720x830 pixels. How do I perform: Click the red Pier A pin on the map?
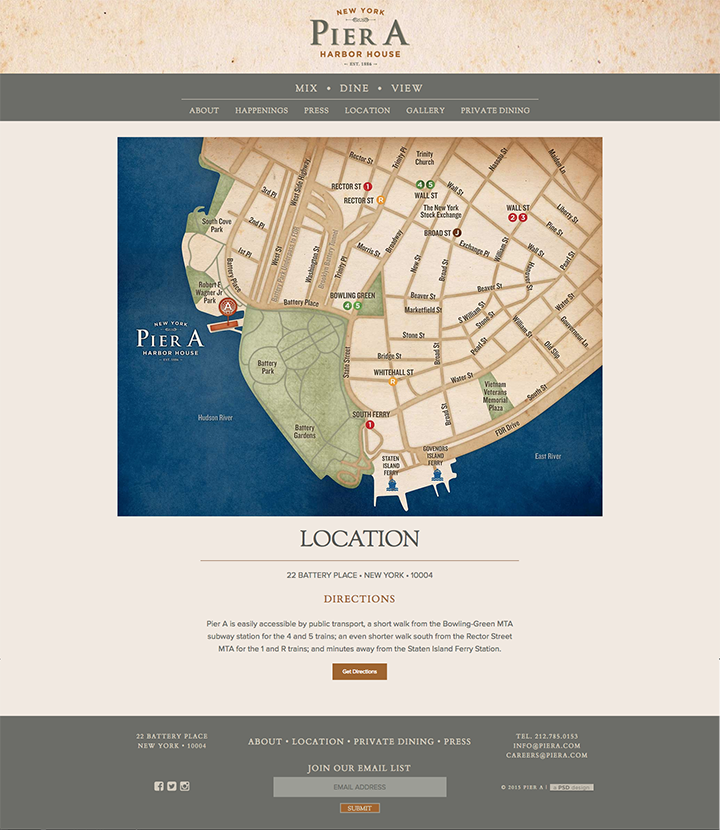(x=228, y=307)
